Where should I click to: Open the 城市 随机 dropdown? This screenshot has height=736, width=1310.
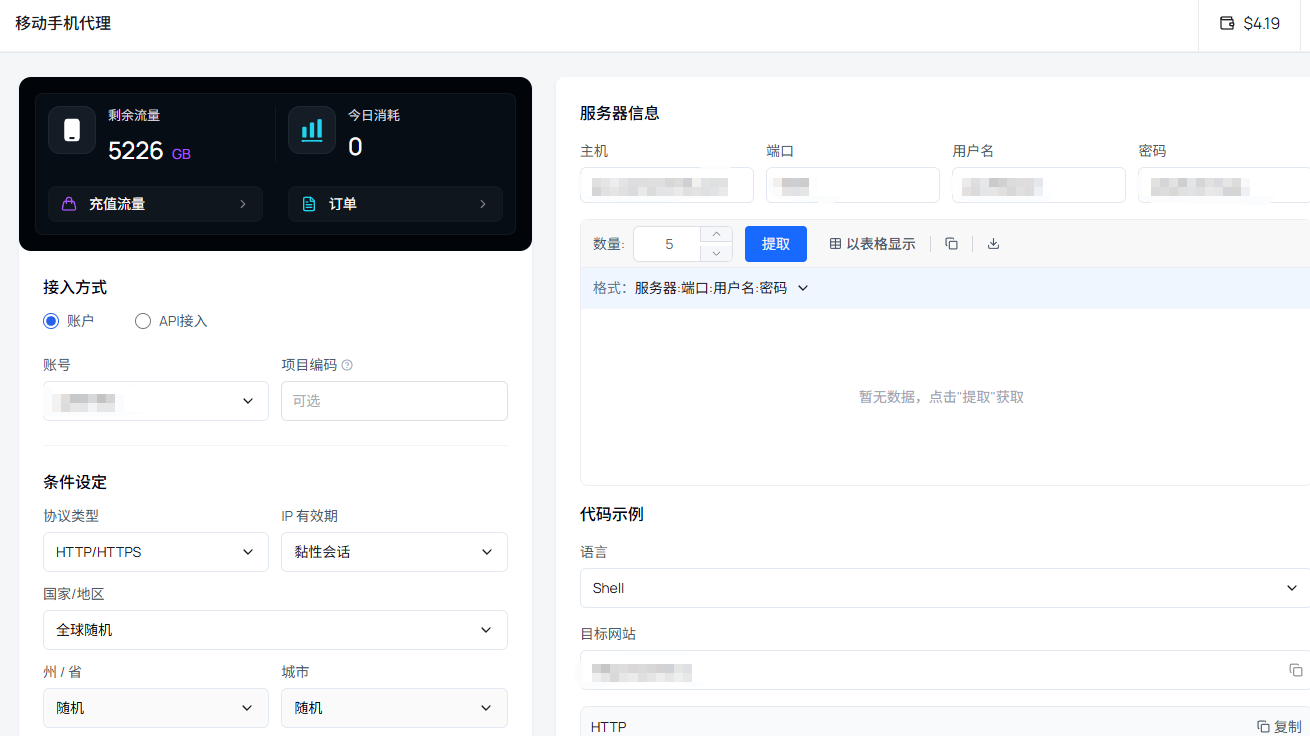(394, 708)
